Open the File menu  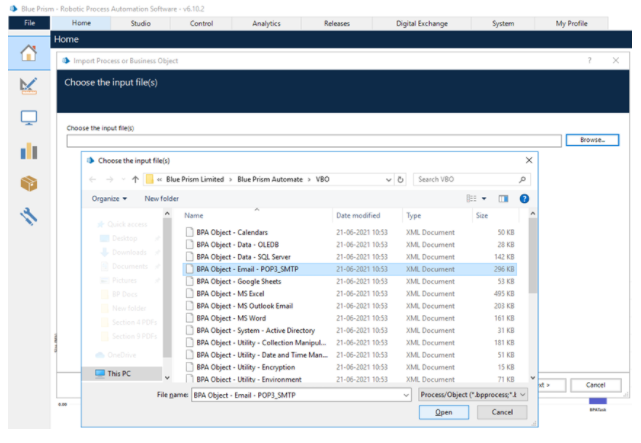[29, 23]
